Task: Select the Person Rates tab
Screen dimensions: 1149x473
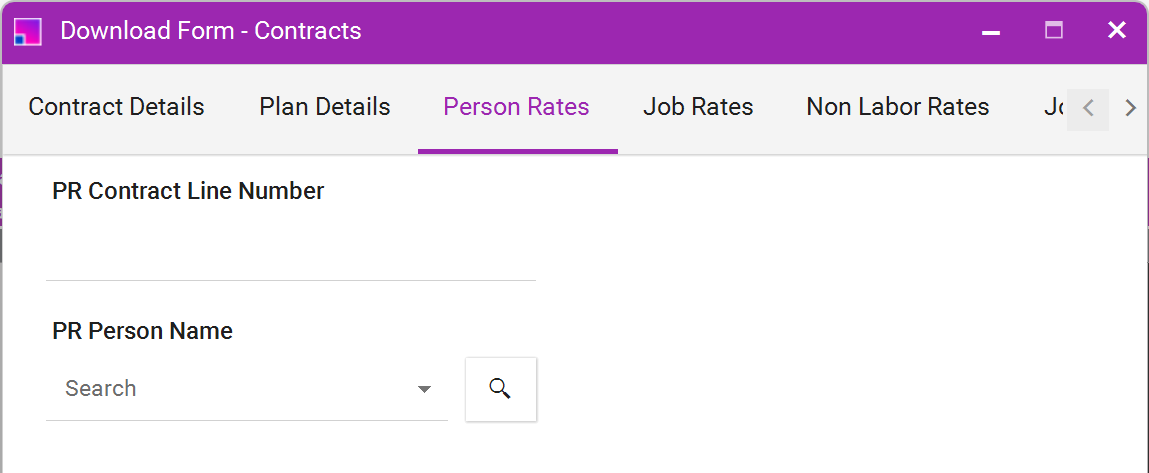Action: (517, 107)
